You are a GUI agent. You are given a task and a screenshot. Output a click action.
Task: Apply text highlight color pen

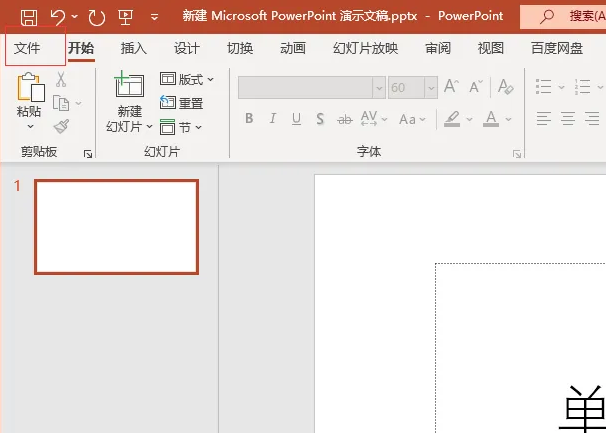(x=452, y=119)
